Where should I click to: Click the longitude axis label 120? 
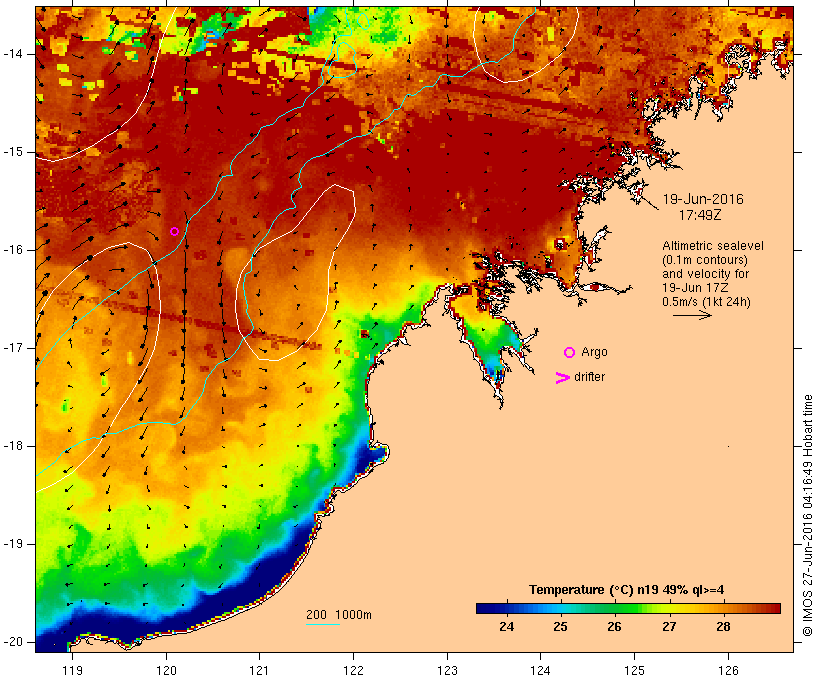166,671
